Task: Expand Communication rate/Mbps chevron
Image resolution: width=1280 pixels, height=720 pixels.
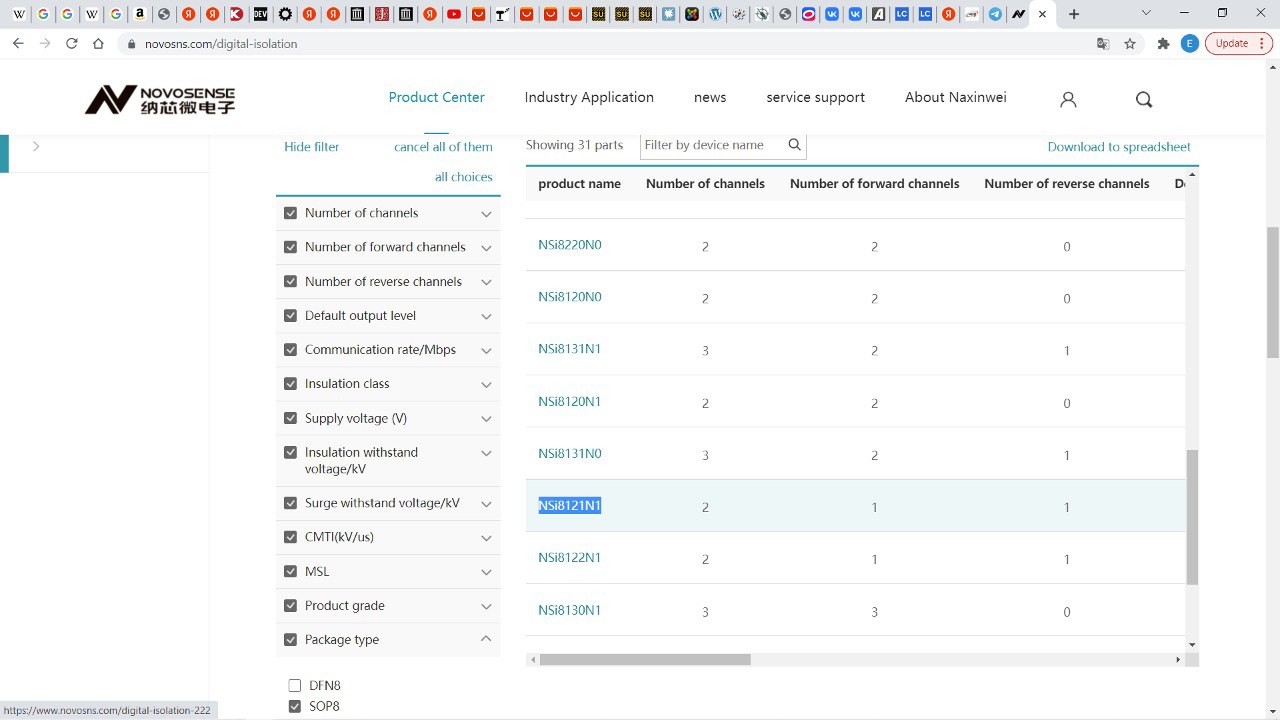Action: (486, 350)
